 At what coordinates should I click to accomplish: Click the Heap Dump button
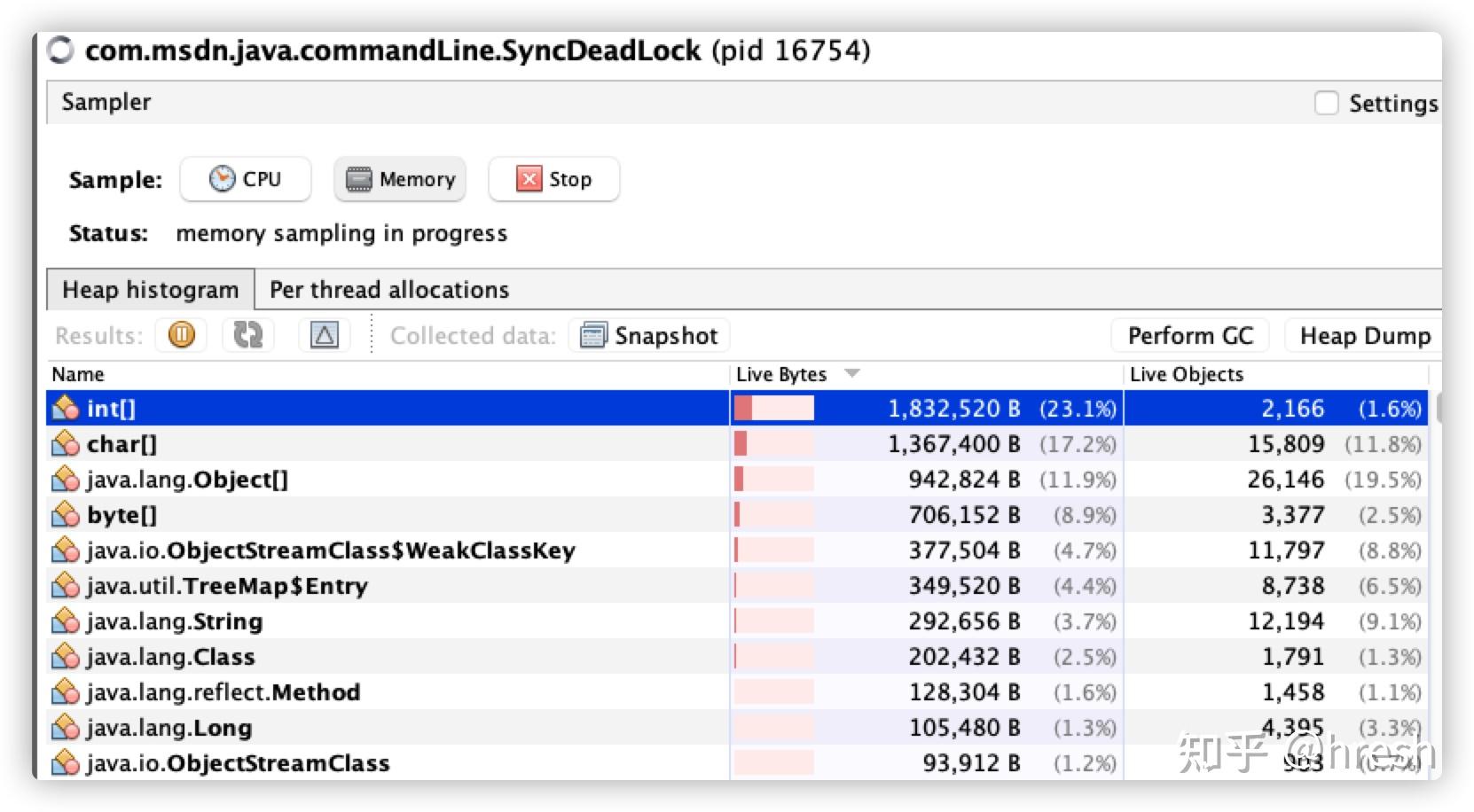1365,336
